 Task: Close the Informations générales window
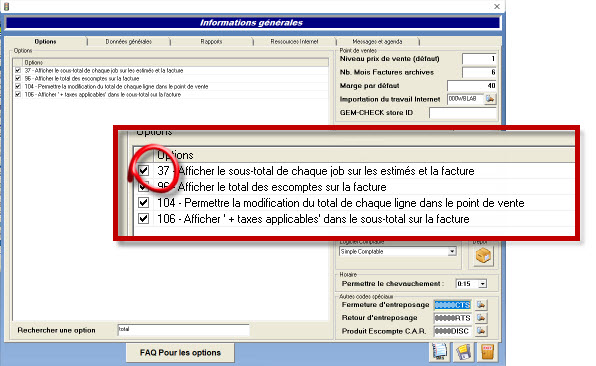coord(496,6)
